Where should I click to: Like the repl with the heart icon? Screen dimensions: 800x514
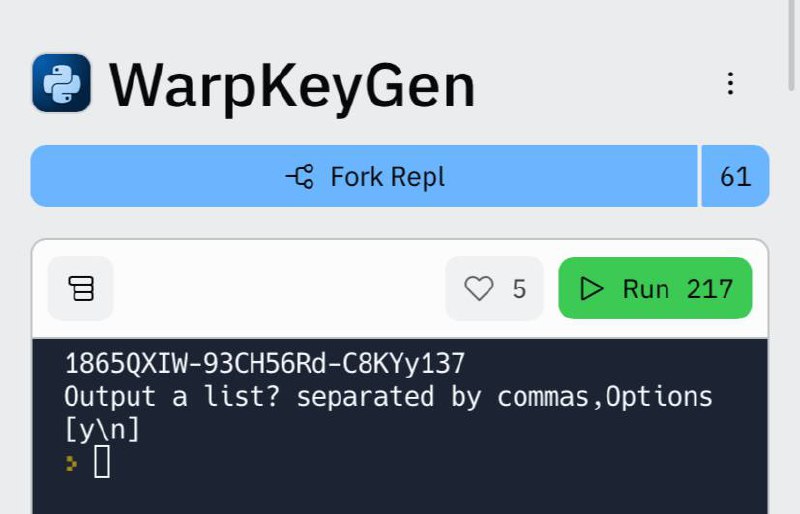[479, 288]
